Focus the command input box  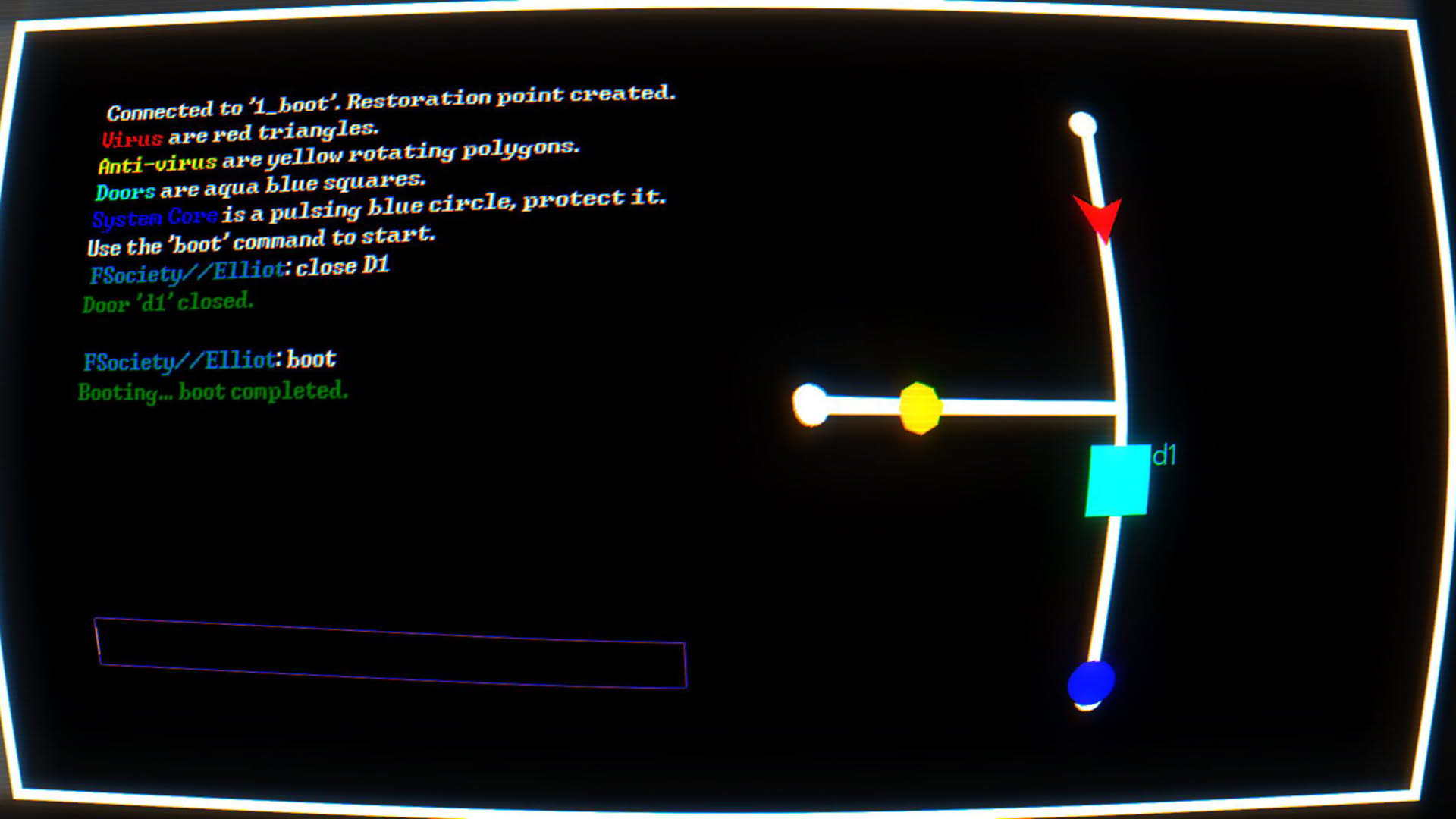[391, 653]
